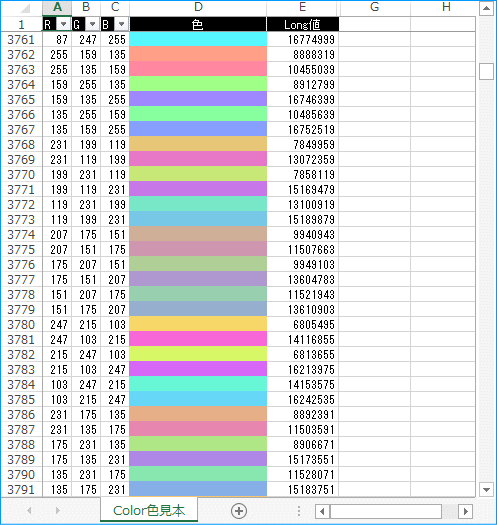The height and width of the screenshot is (525, 497).
Task: Switch to the Color色見本 sheet tab
Action: [x=149, y=511]
